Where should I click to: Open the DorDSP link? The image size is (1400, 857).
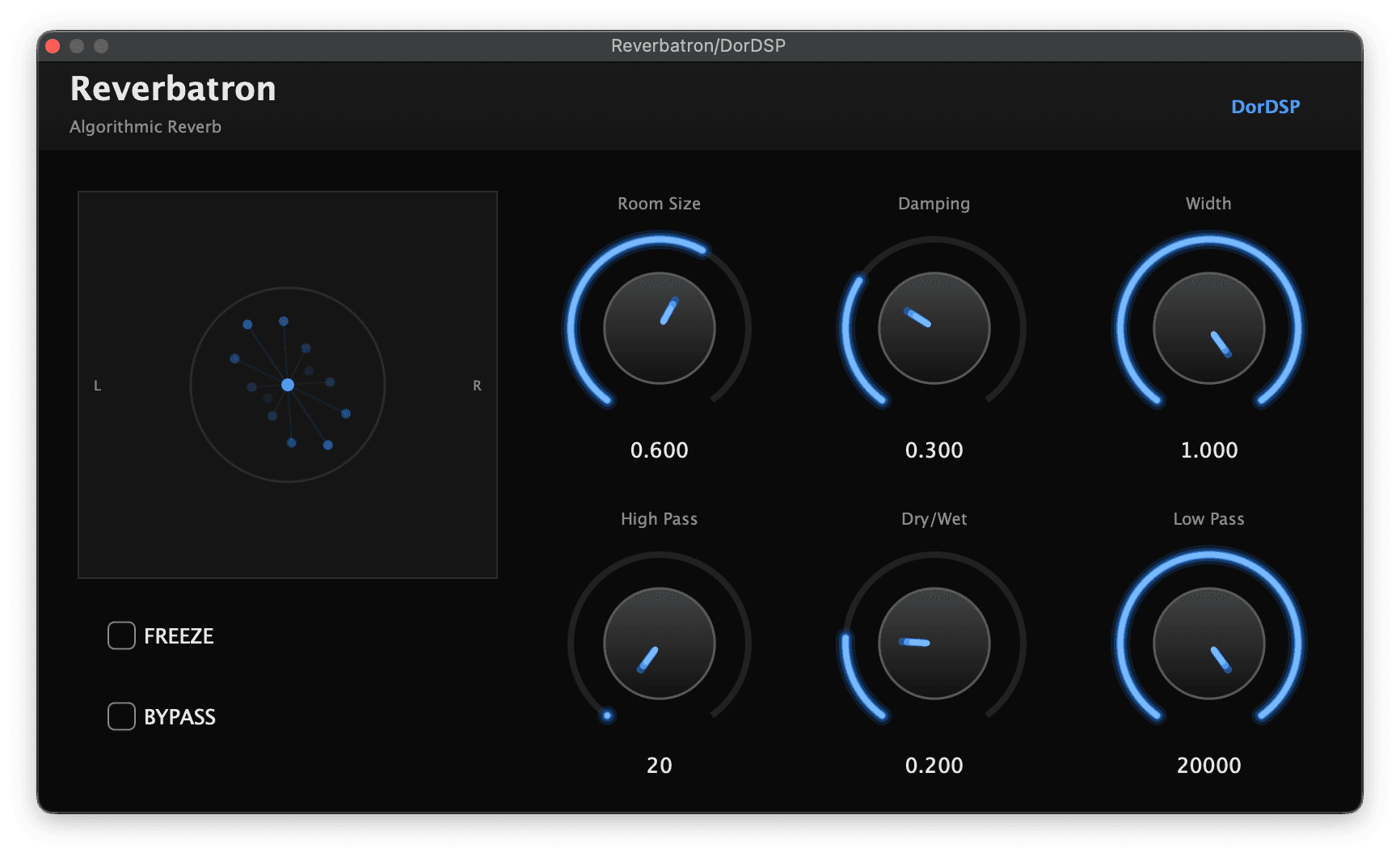pyautogui.click(x=1264, y=106)
